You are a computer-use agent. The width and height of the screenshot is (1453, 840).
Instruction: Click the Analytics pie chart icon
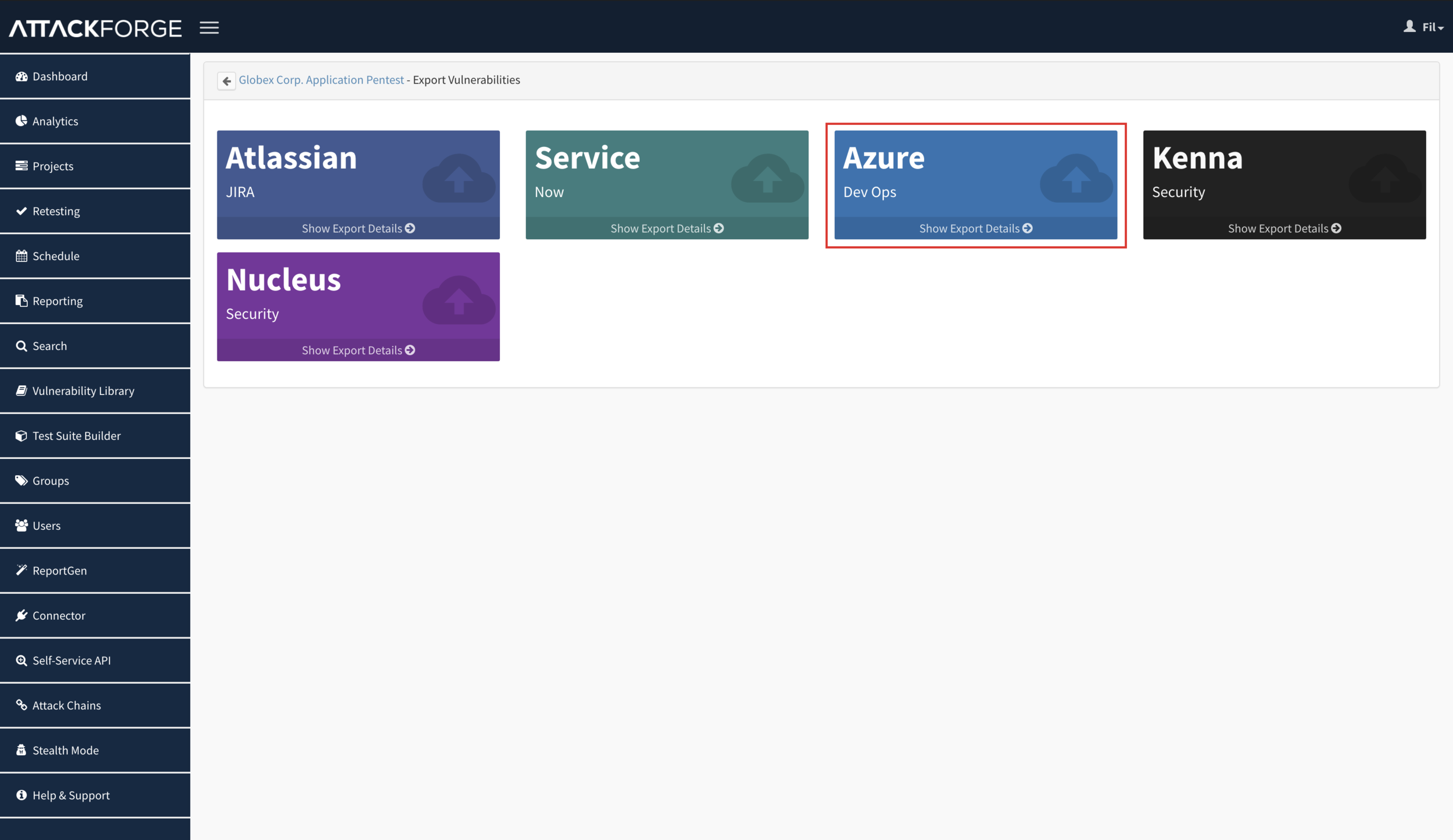(x=22, y=121)
